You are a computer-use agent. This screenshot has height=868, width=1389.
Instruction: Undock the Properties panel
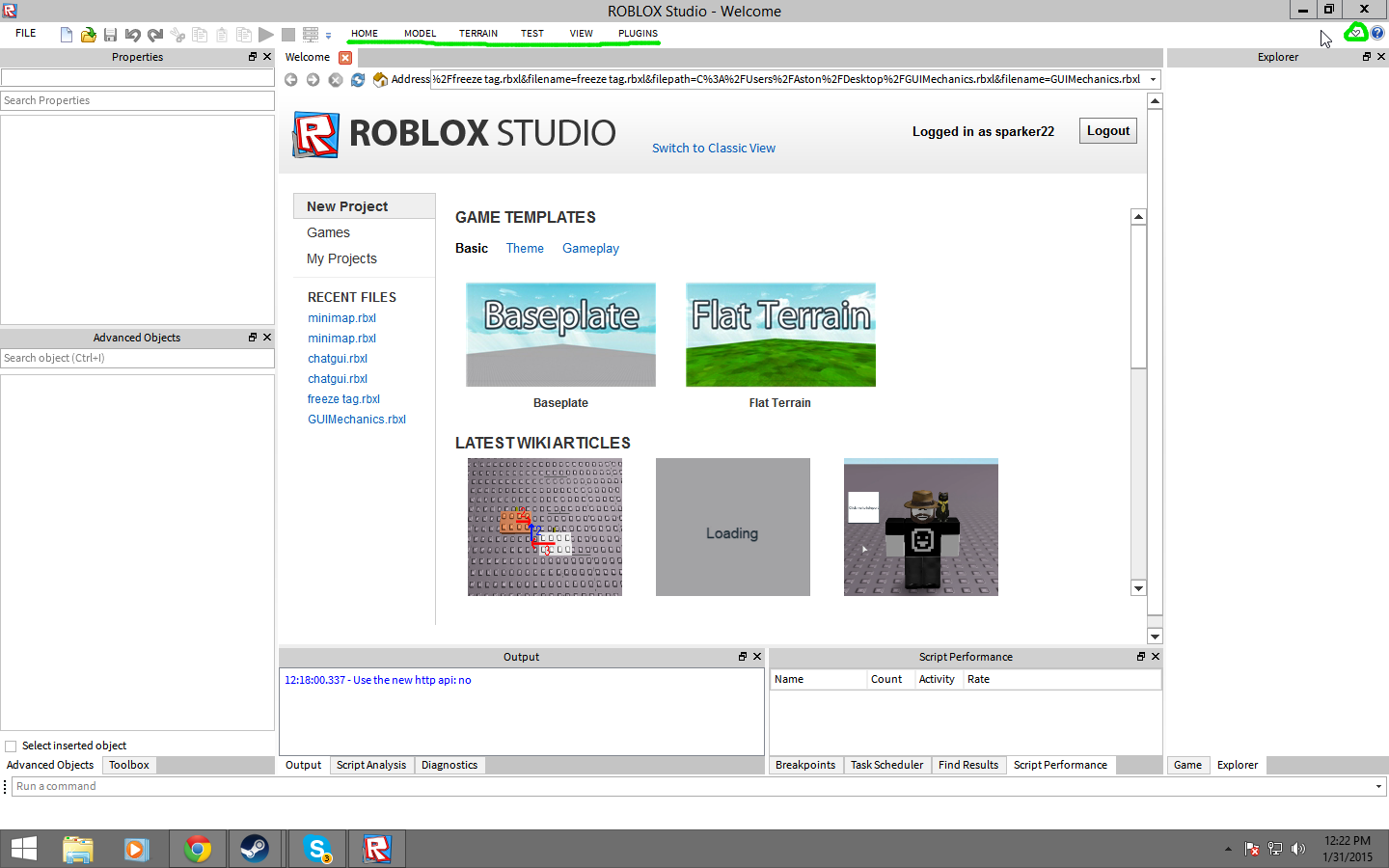point(253,57)
